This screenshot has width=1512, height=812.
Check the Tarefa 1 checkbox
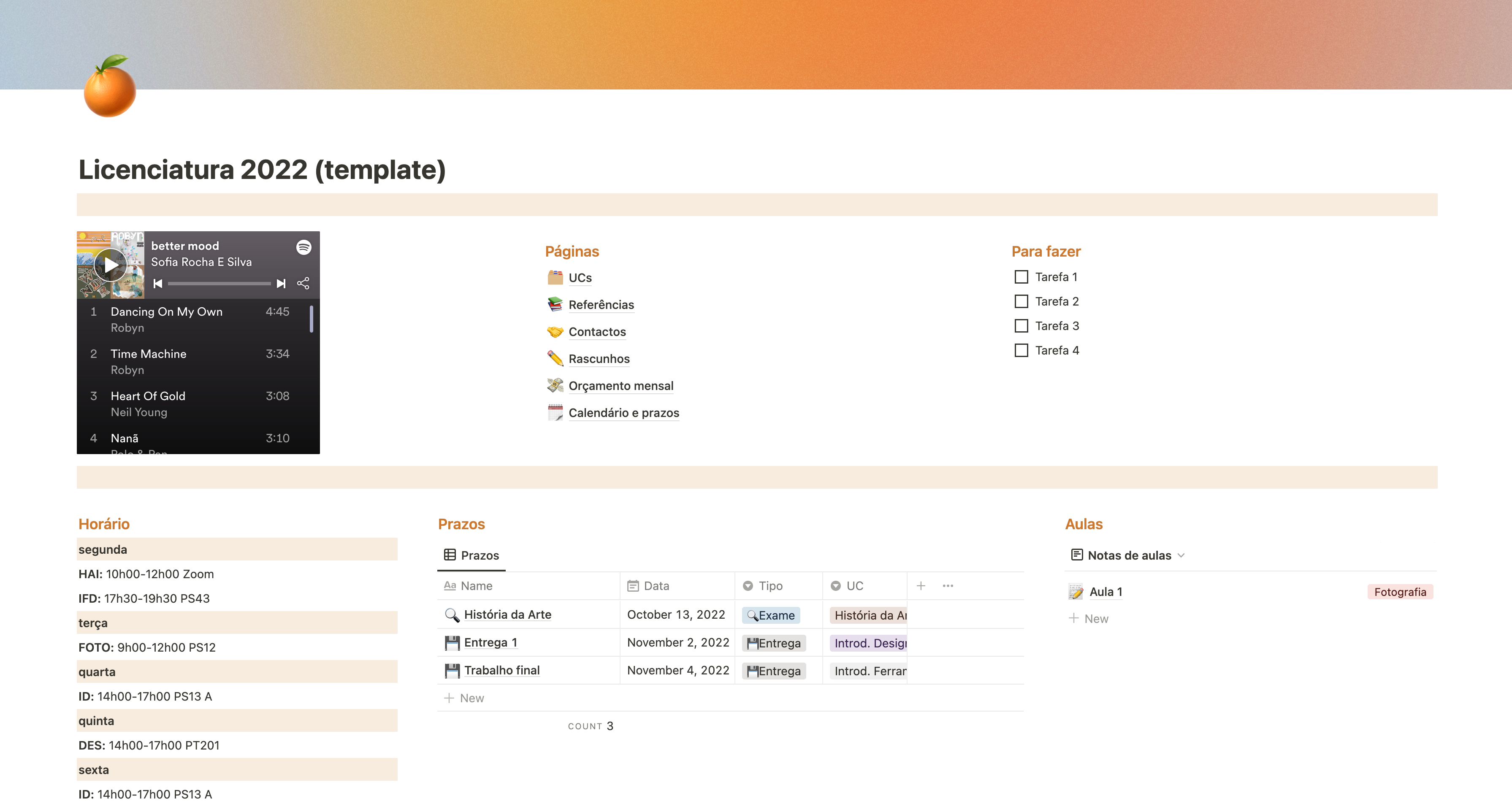pyautogui.click(x=1022, y=277)
